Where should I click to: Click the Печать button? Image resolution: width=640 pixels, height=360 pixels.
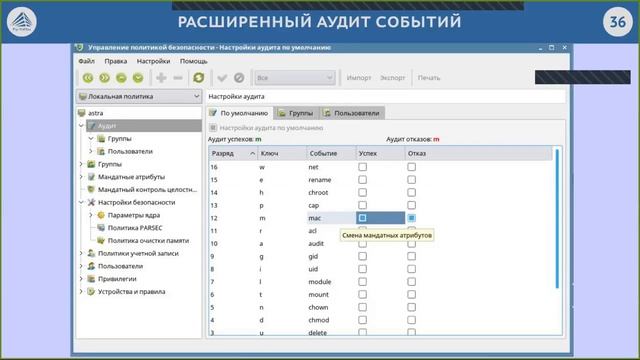tap(429, 78)
